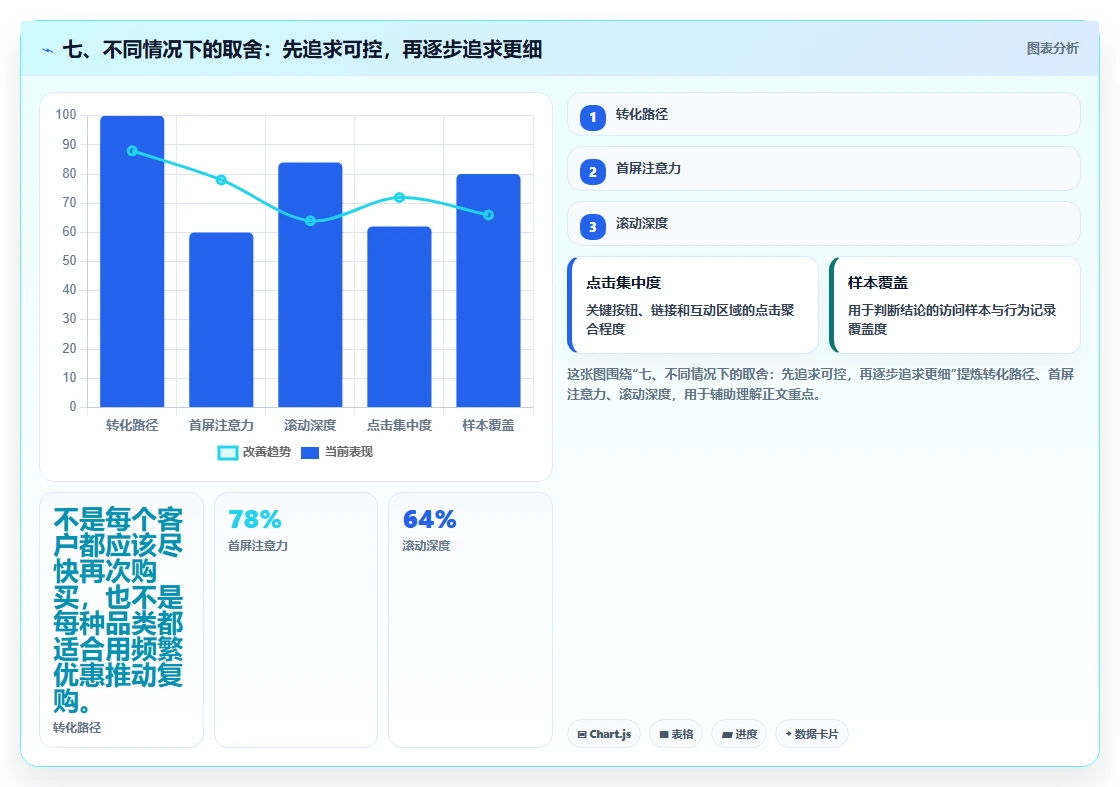Click the 64% value in the stat card
The image size is (1120, 787).
(429, 519)
